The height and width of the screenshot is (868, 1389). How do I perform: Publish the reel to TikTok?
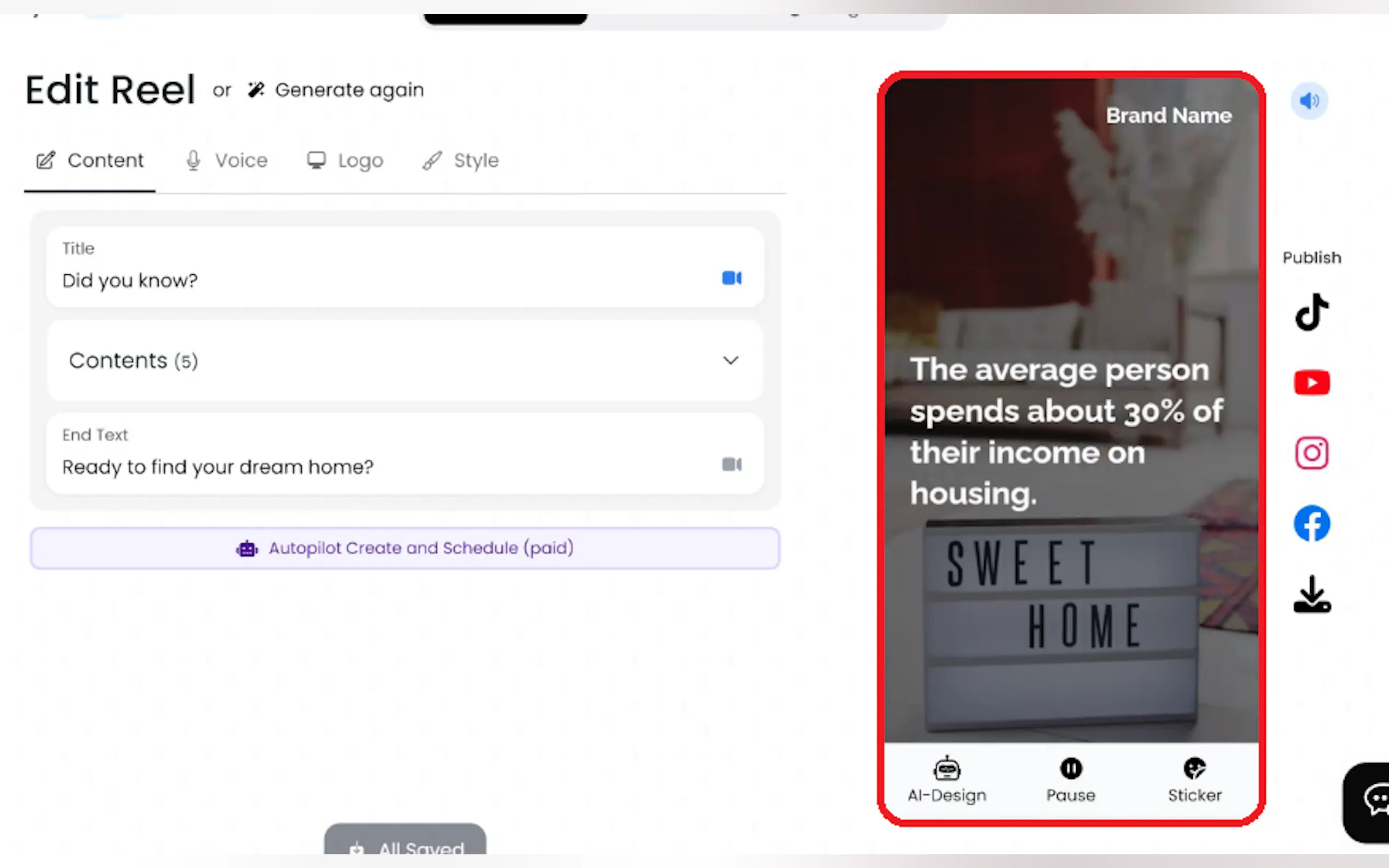[x=1311, y=312]
